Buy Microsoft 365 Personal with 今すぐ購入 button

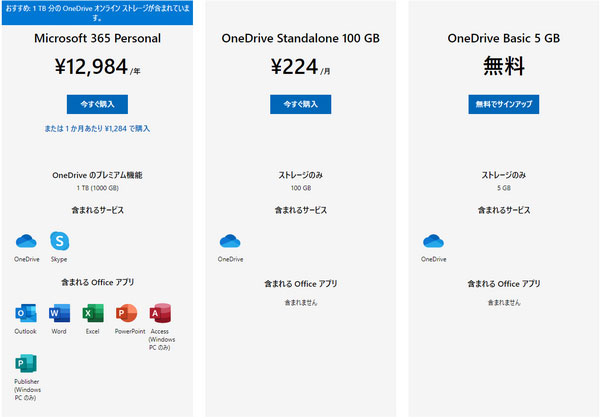97,104
